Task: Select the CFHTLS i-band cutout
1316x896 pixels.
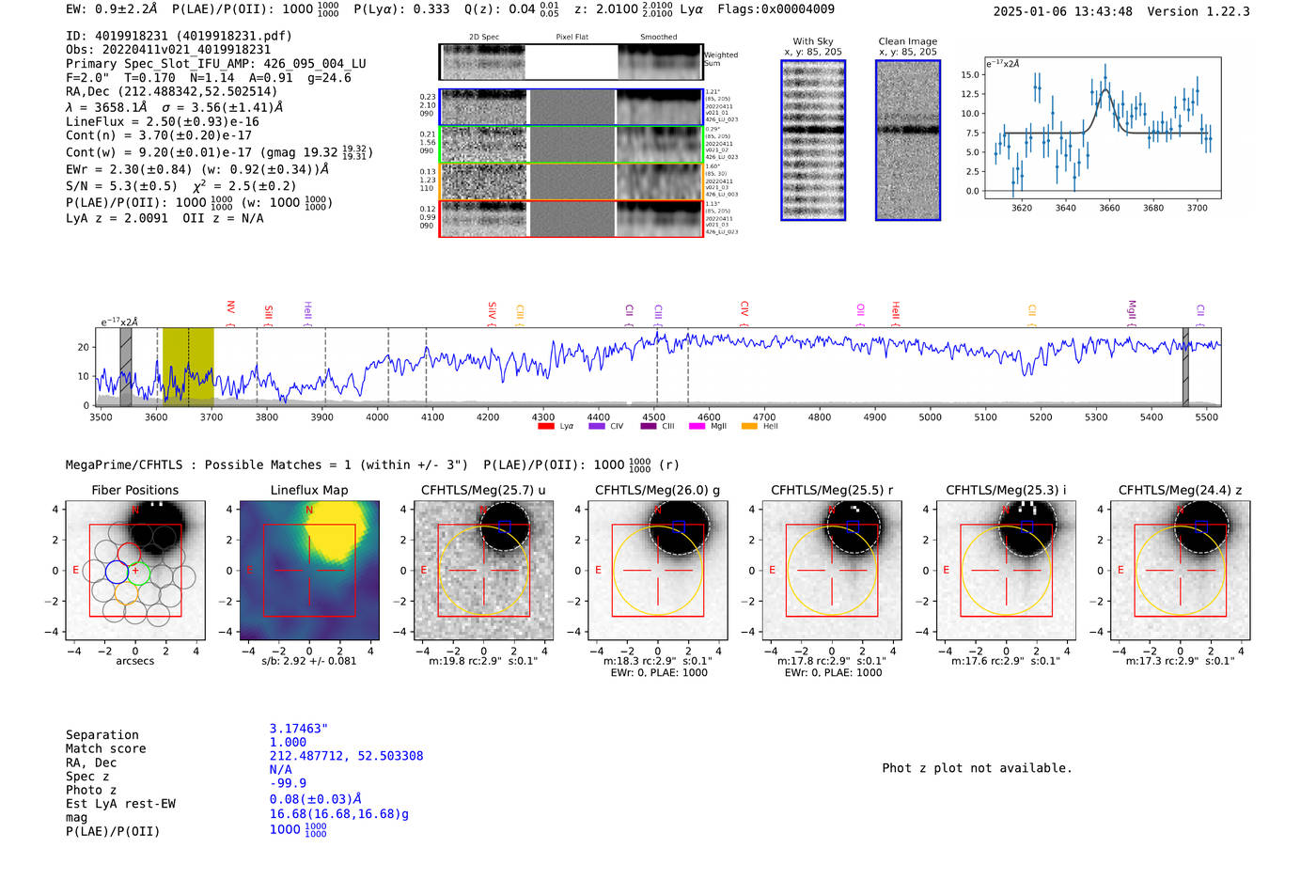Action: tap(1007, 570)
